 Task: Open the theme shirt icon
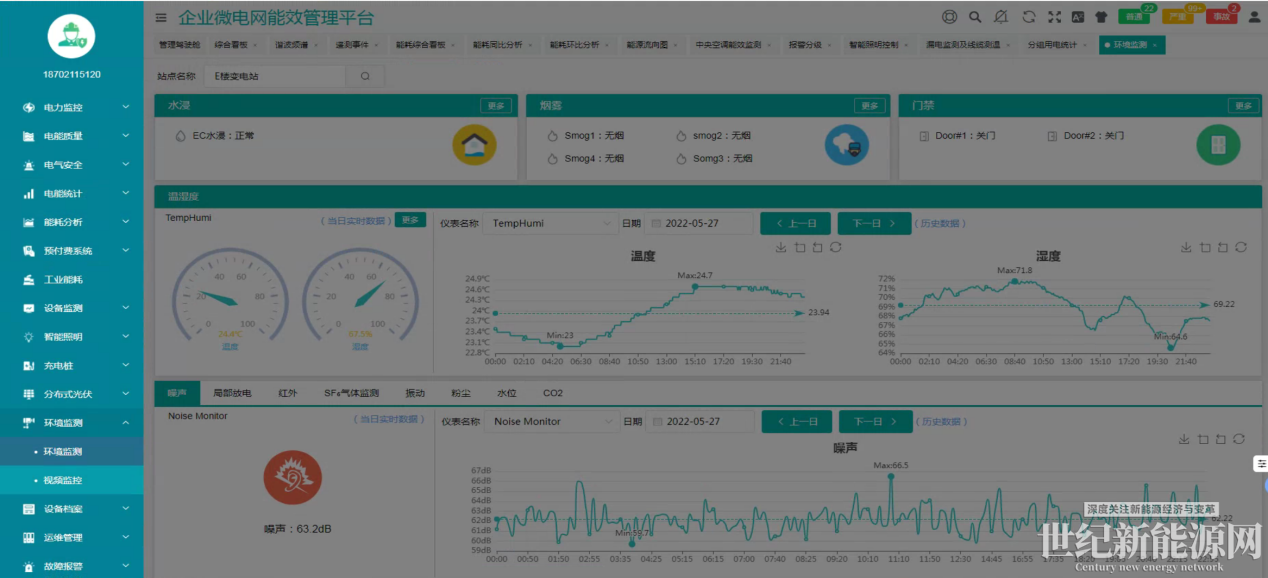1101,17
